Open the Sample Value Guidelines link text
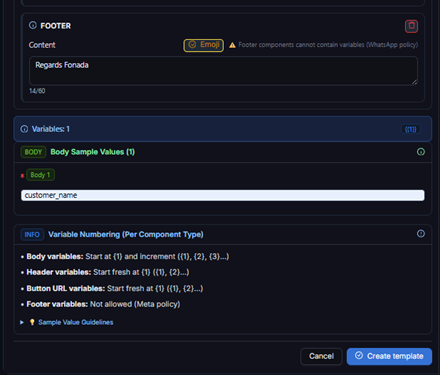The width and height of the screenshot is (440, 375). pos(76,322)
